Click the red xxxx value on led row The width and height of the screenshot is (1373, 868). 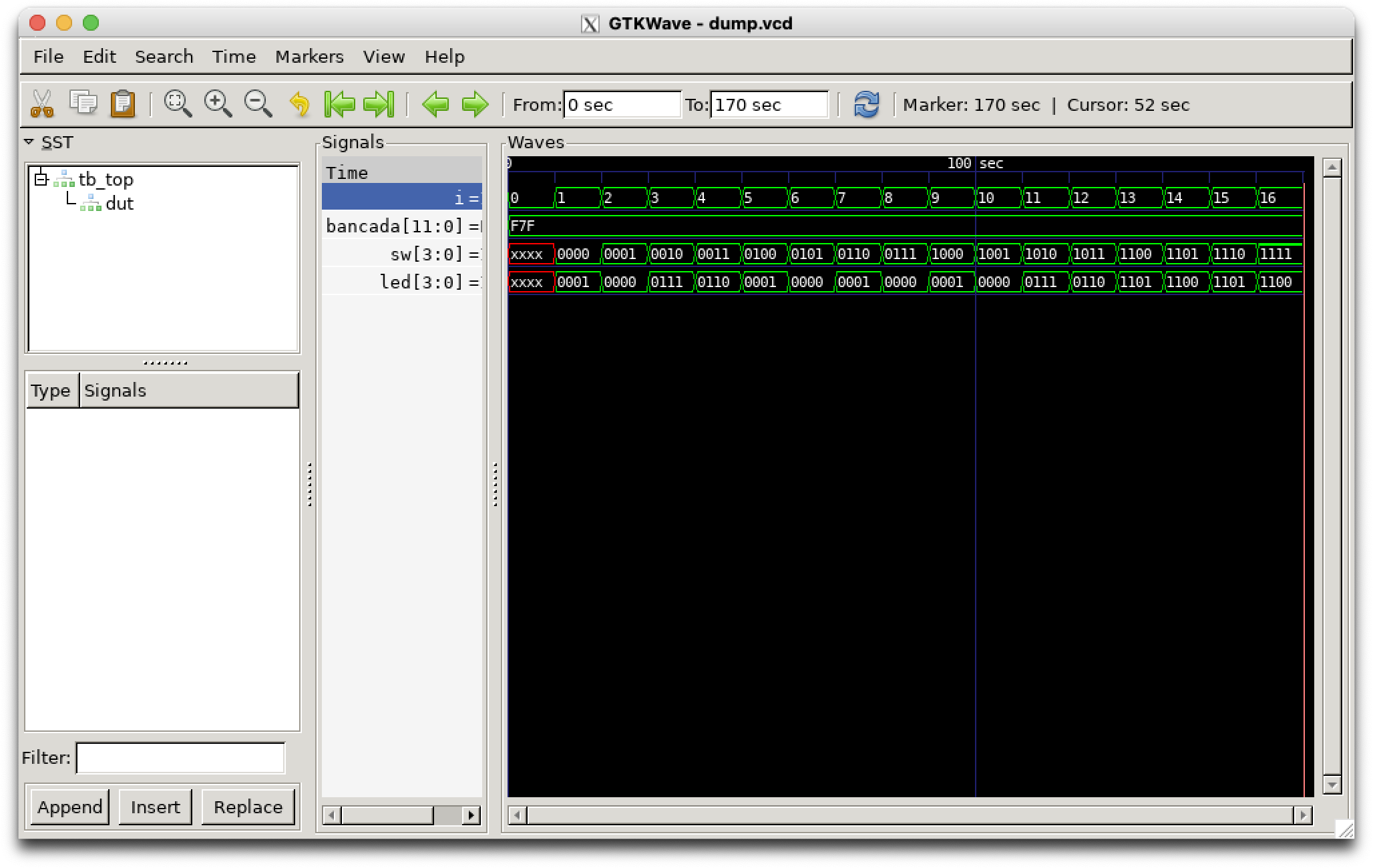(x=526, y=282)
